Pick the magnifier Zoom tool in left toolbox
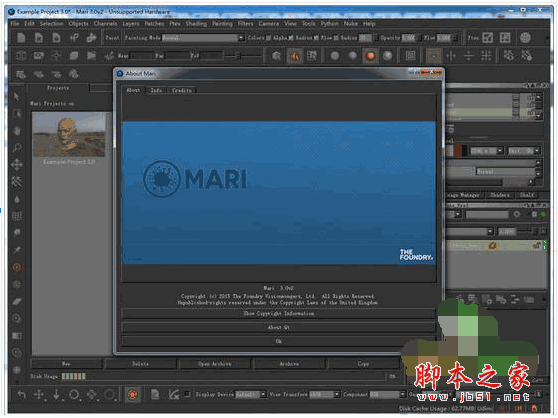Image resolution: width=558 pixels, height=418 pixels. point(17,148)
